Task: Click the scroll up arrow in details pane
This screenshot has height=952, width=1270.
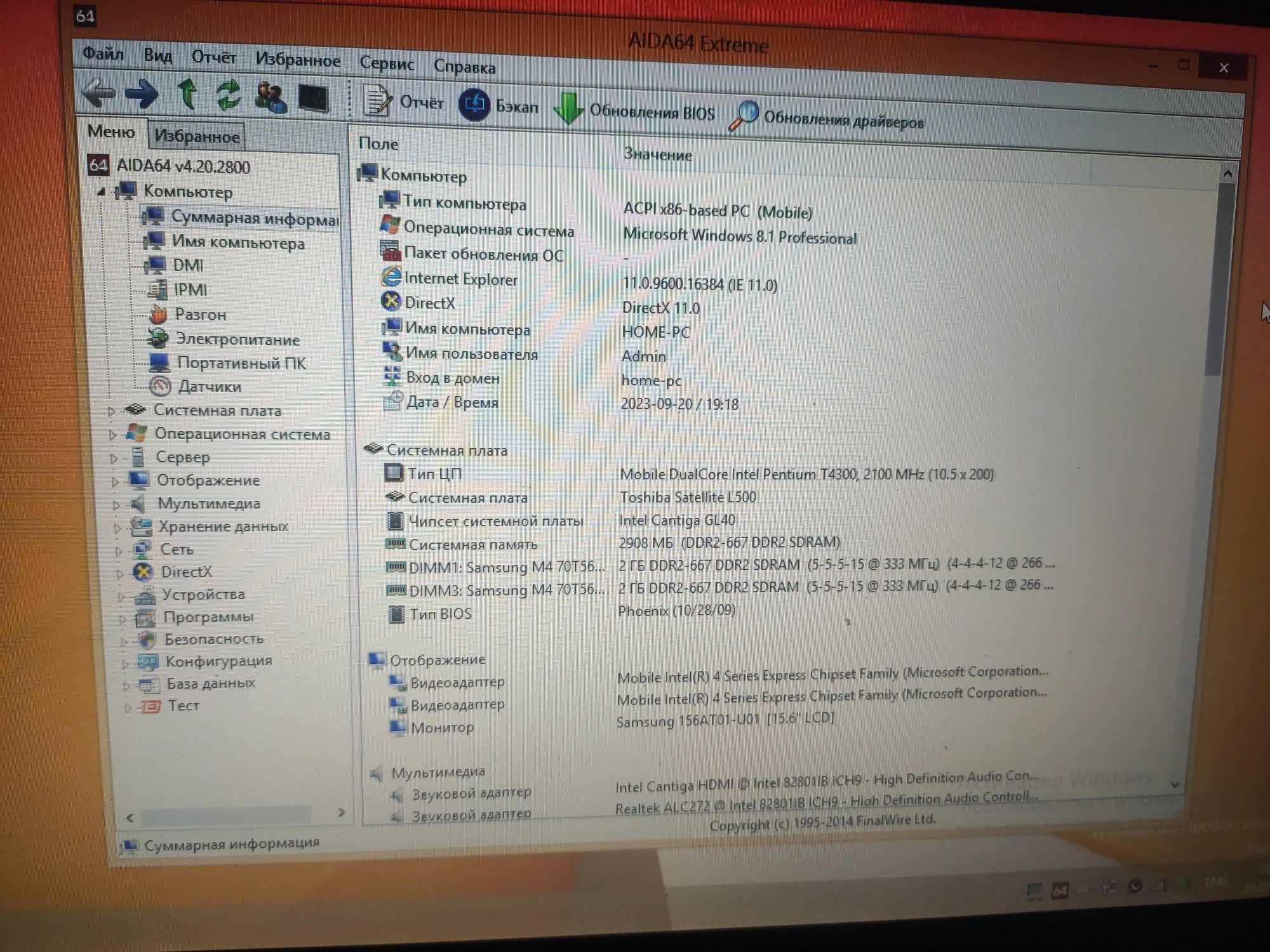Action: click(x=1227, y=174)
